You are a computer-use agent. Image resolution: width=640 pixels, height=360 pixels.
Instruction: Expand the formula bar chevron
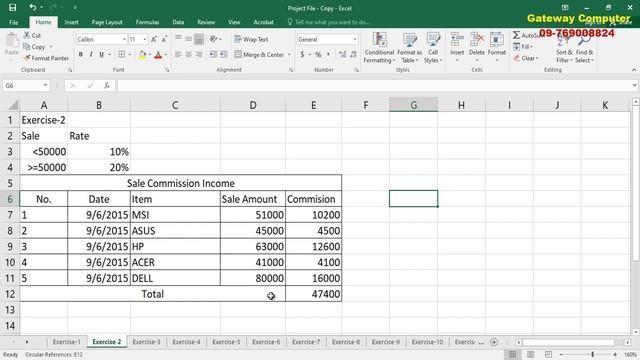(x=634, y=85)
